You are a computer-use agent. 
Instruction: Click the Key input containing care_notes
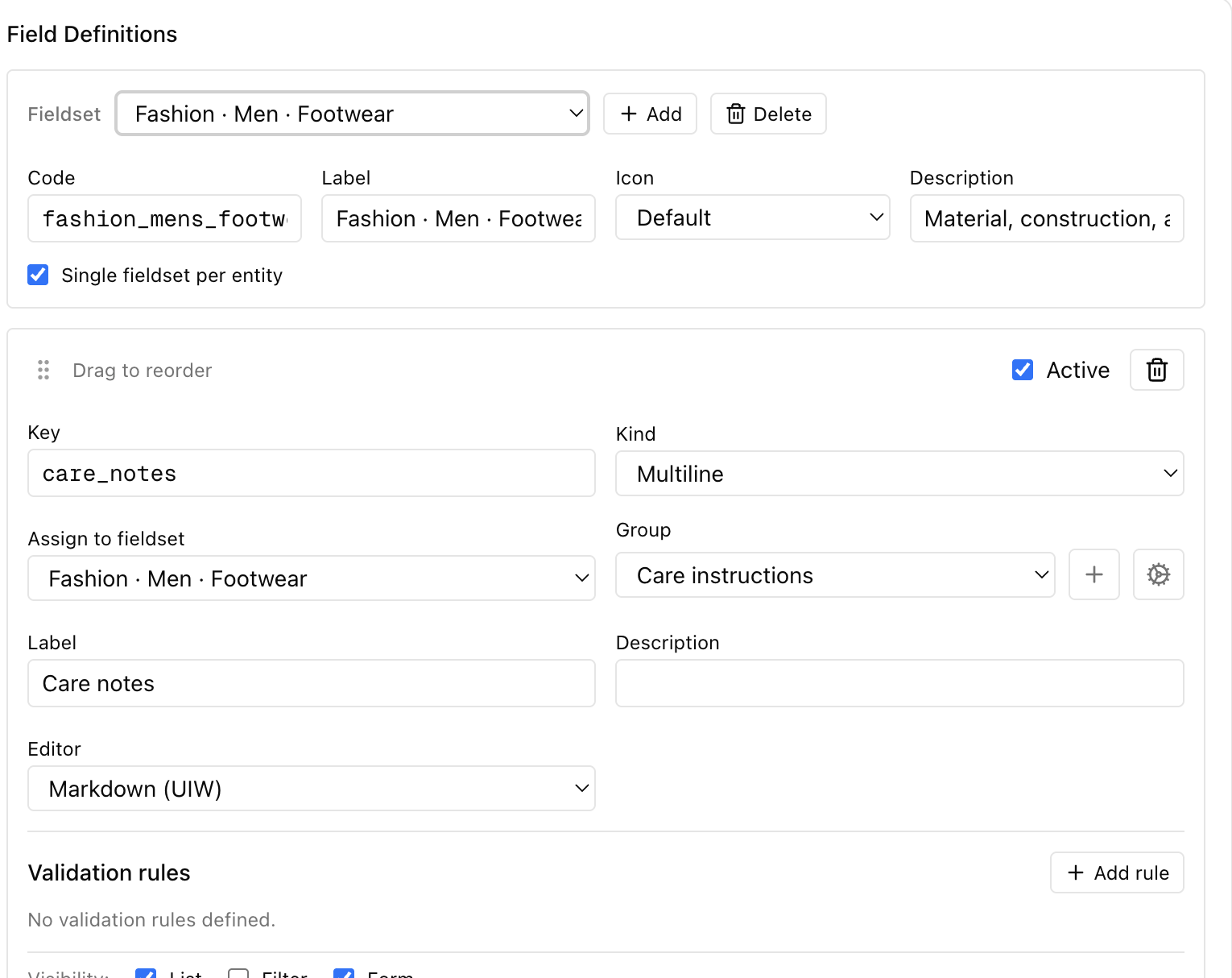pyautogui.click(x=311, y=473)
